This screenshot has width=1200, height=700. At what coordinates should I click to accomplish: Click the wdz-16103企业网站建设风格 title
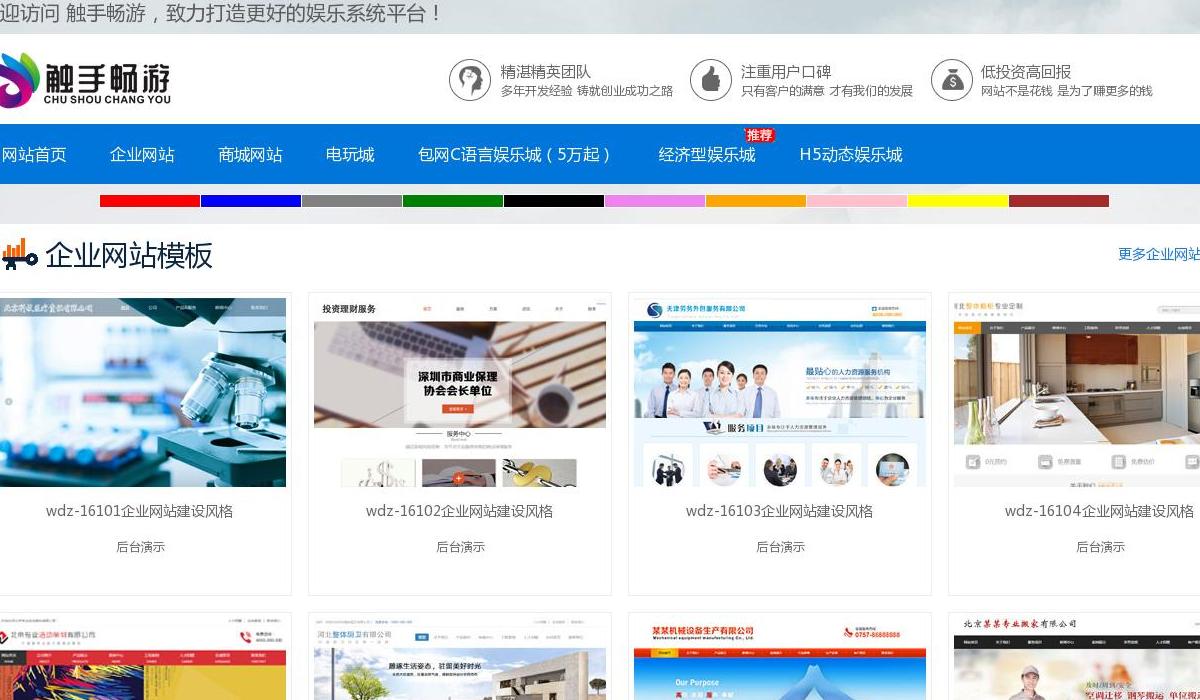pos(779,511)
